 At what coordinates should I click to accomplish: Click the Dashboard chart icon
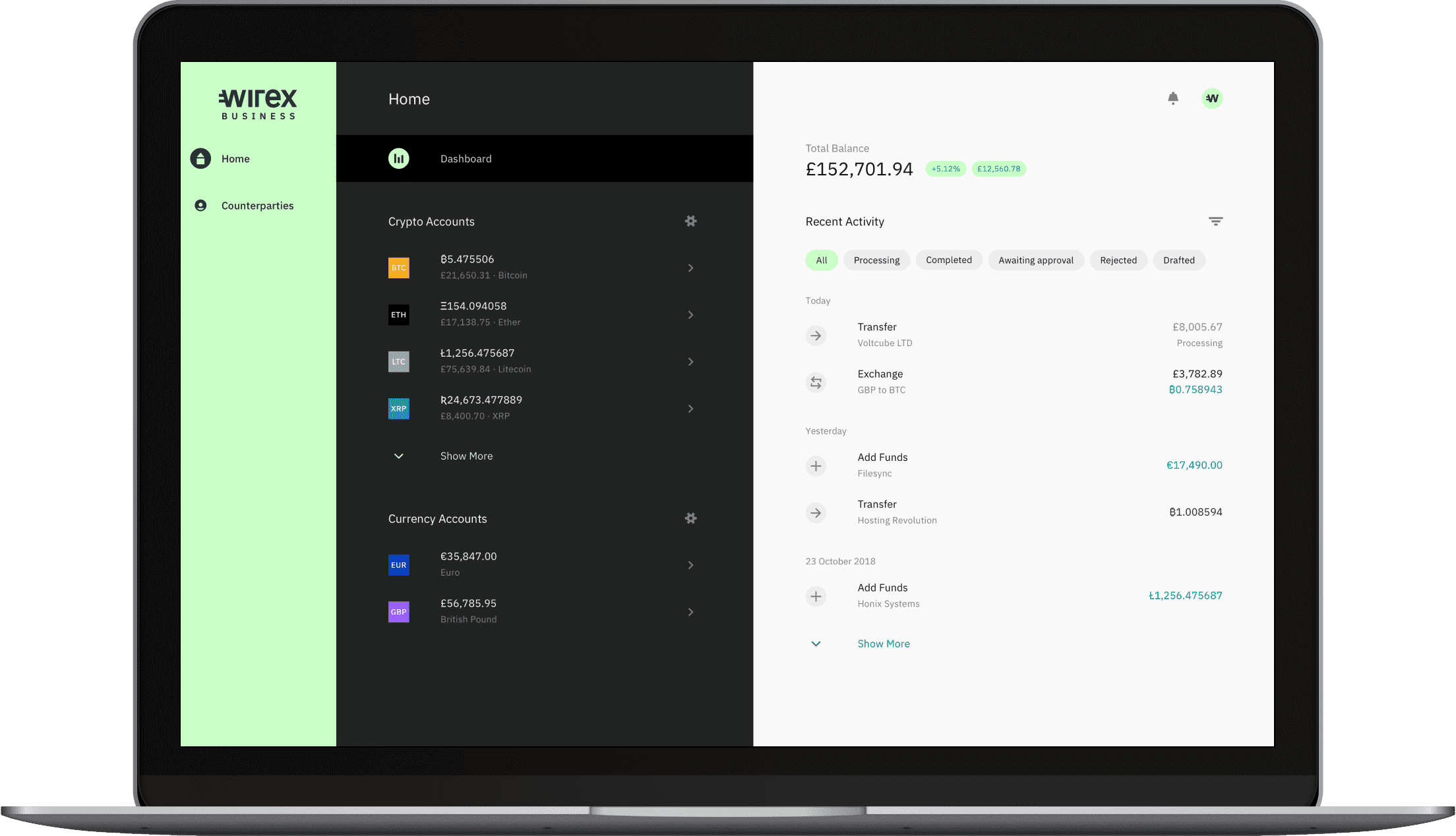398,158
